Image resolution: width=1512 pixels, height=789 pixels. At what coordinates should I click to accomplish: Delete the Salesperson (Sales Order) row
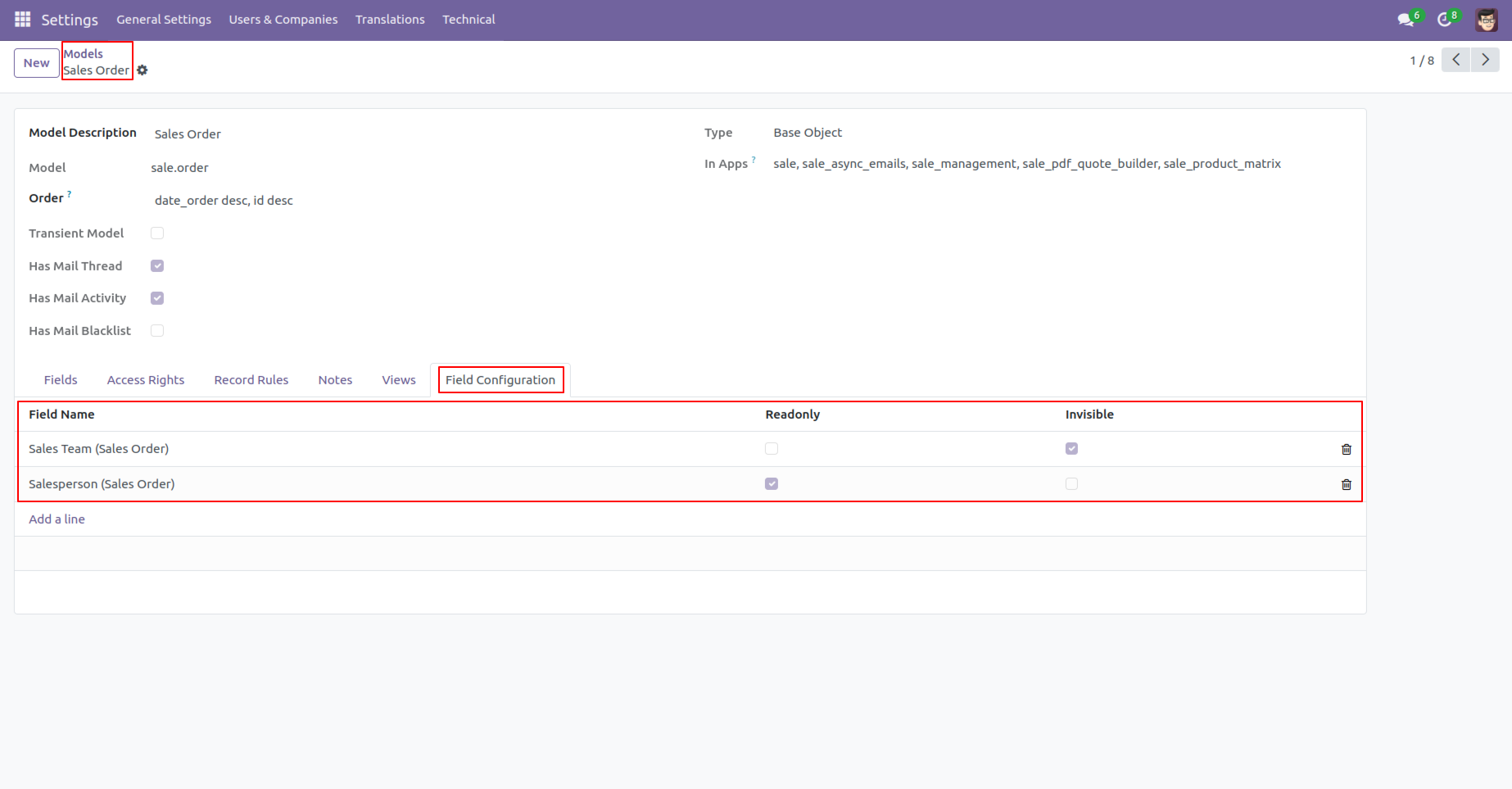coord(1346,484)
